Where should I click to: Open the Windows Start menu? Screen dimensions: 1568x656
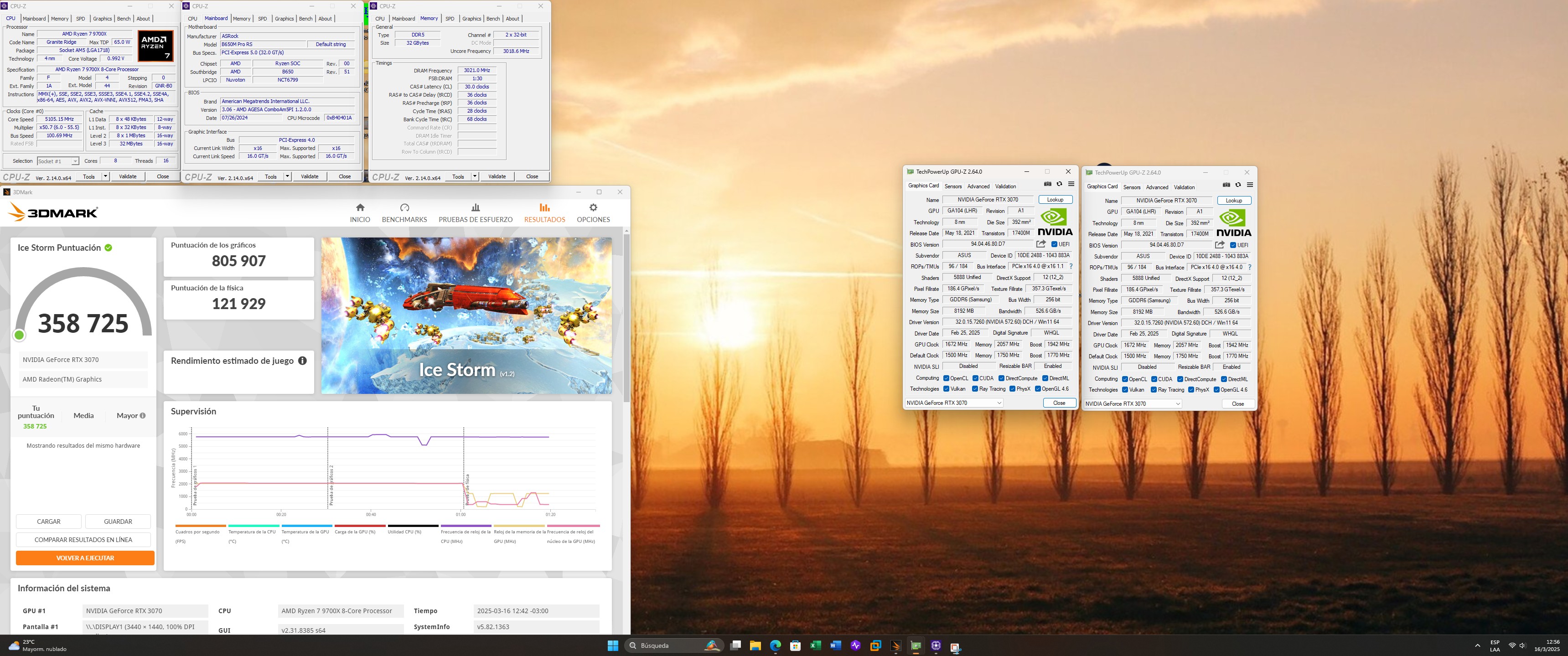613,646
